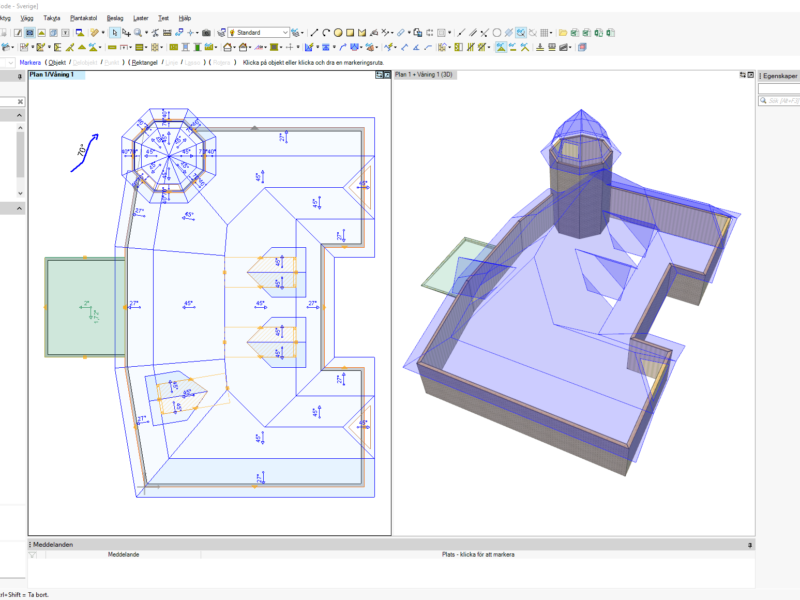Click the first green Excel export icon
Image resolution: width=800 pixels, height=600 pixels.
click(x=575, y=33)
